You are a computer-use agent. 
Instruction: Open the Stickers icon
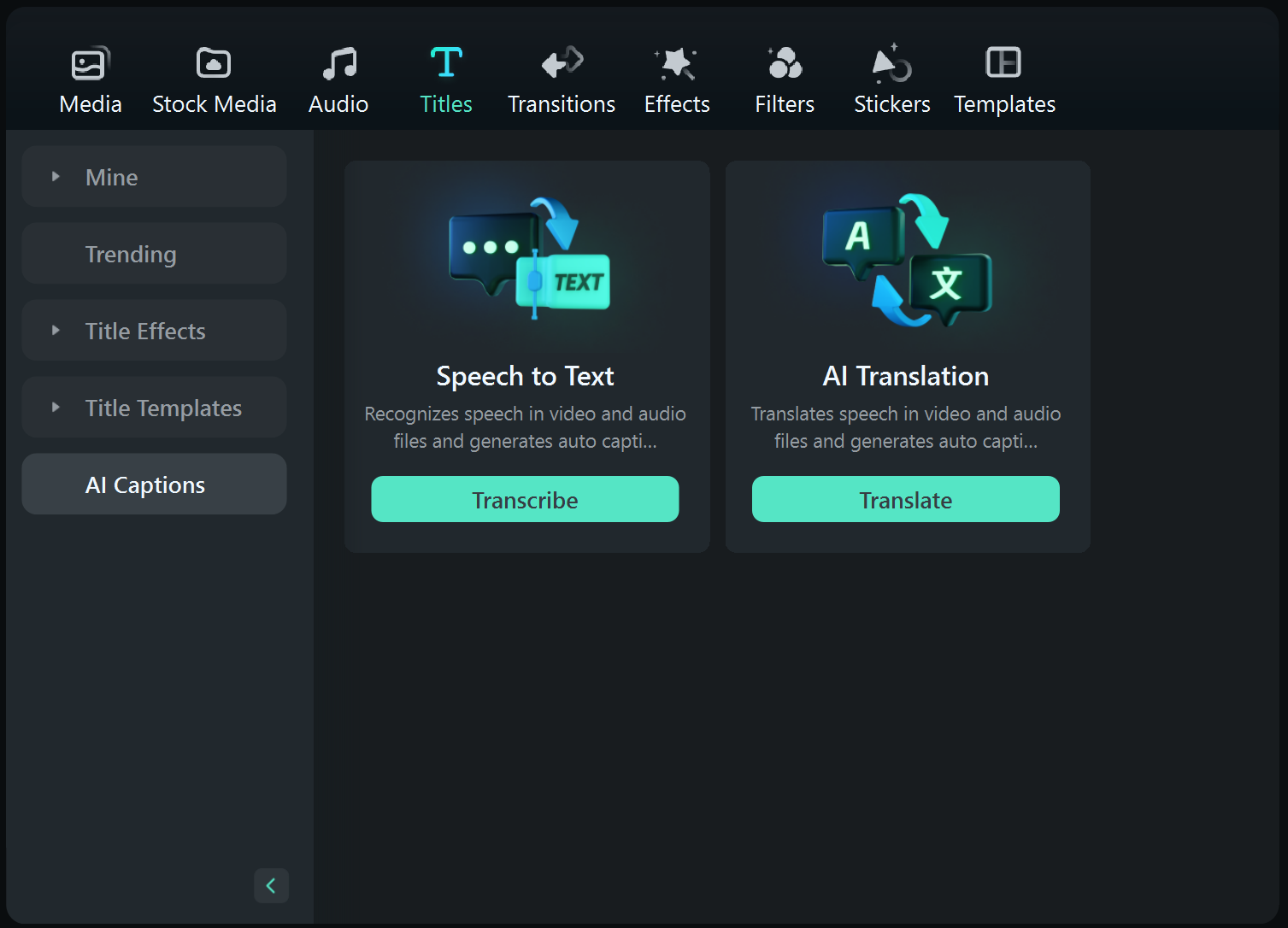point(891,64)
